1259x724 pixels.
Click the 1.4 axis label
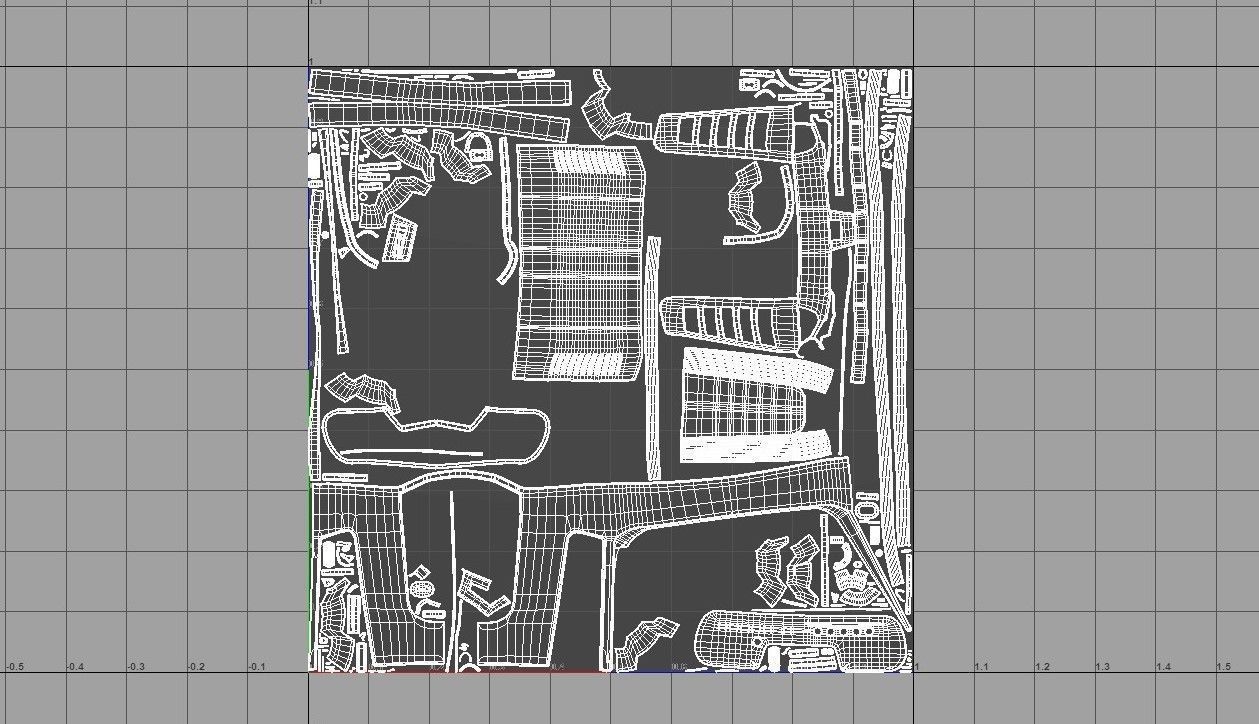[x=1163, y=666]
